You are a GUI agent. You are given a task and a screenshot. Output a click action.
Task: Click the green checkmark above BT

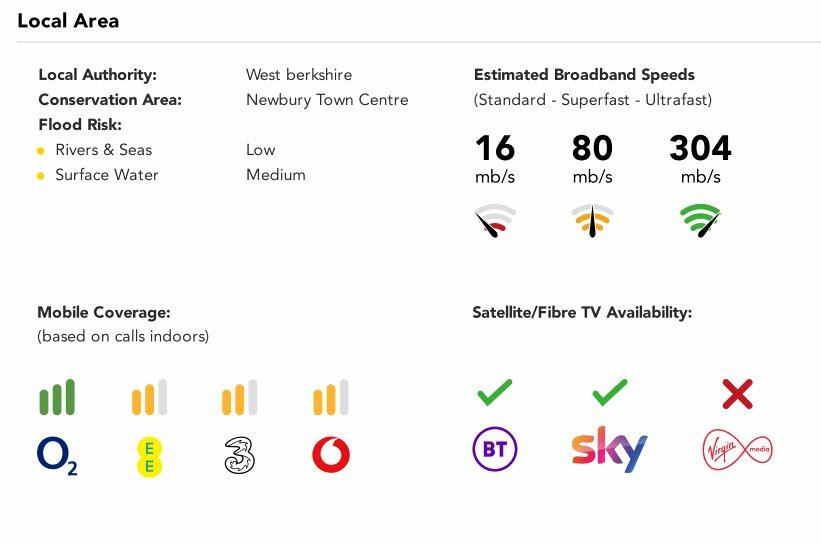click(x=494, y=393)
